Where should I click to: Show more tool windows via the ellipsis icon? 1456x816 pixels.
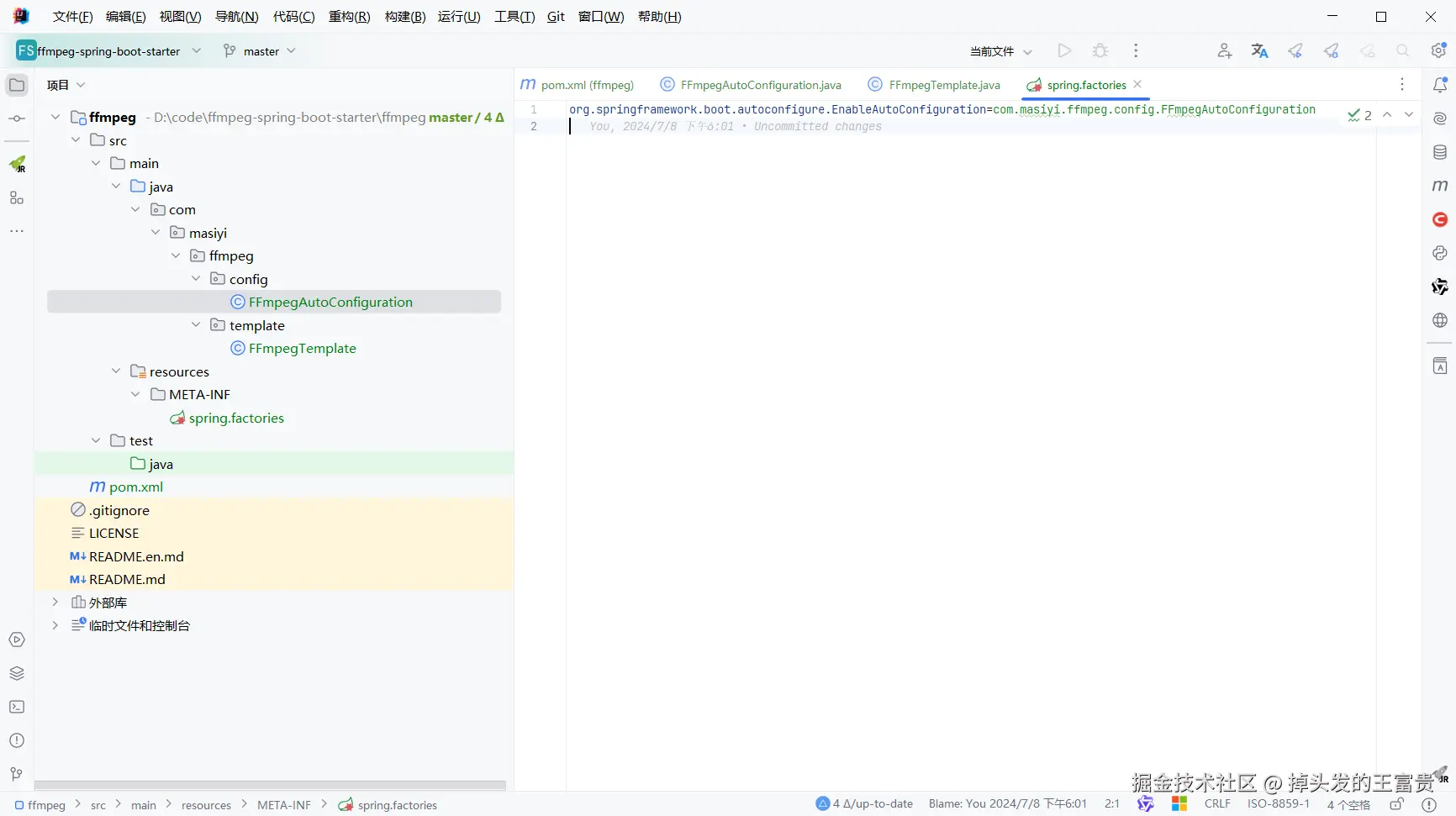click(17, 230)
